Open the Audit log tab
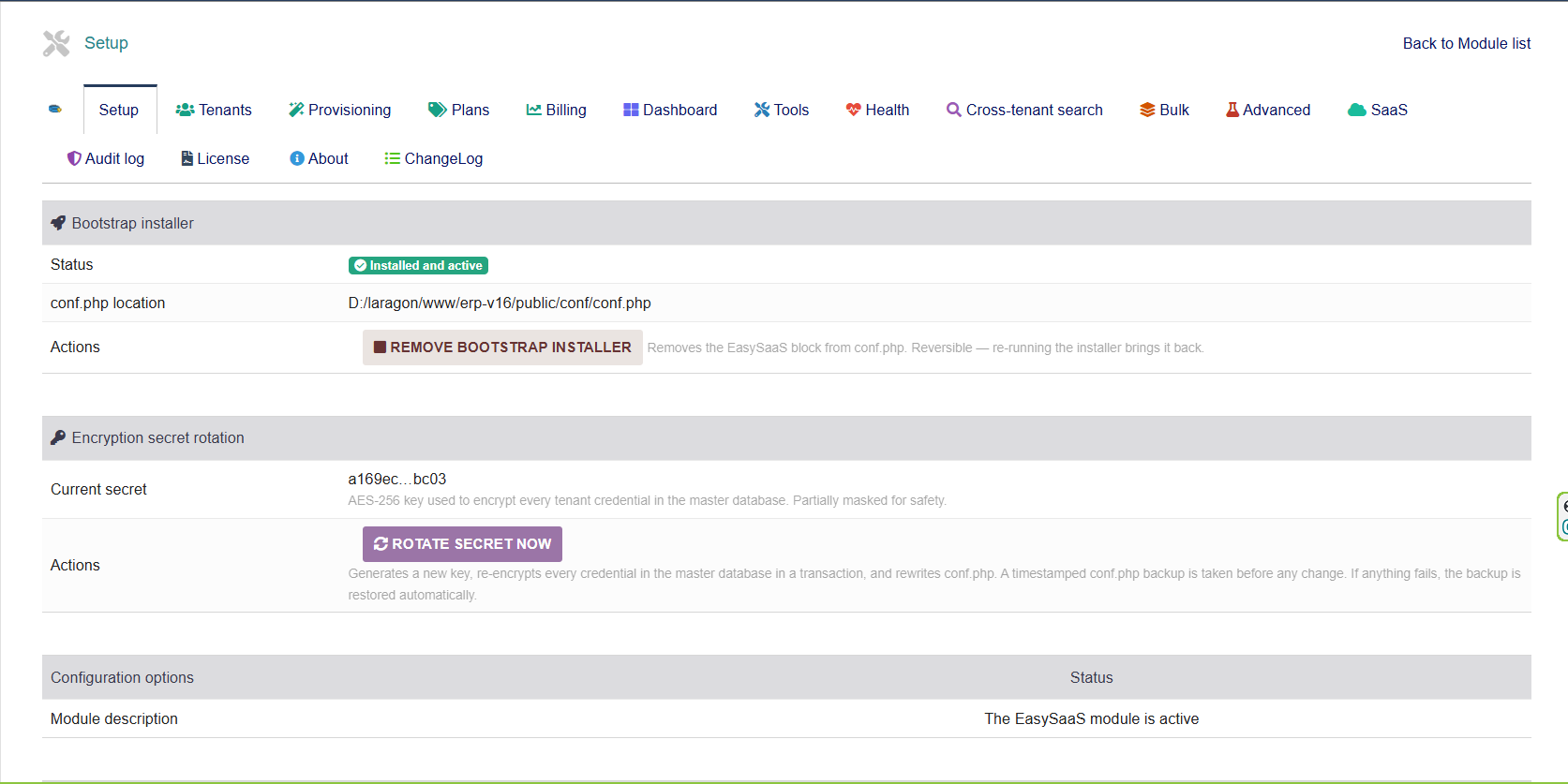The height and width of the screenshot is (784, 1568). click(x=106, y=158)
